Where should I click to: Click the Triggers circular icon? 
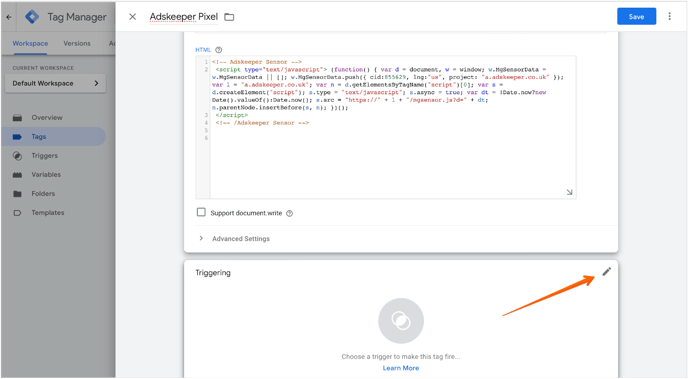17,156
